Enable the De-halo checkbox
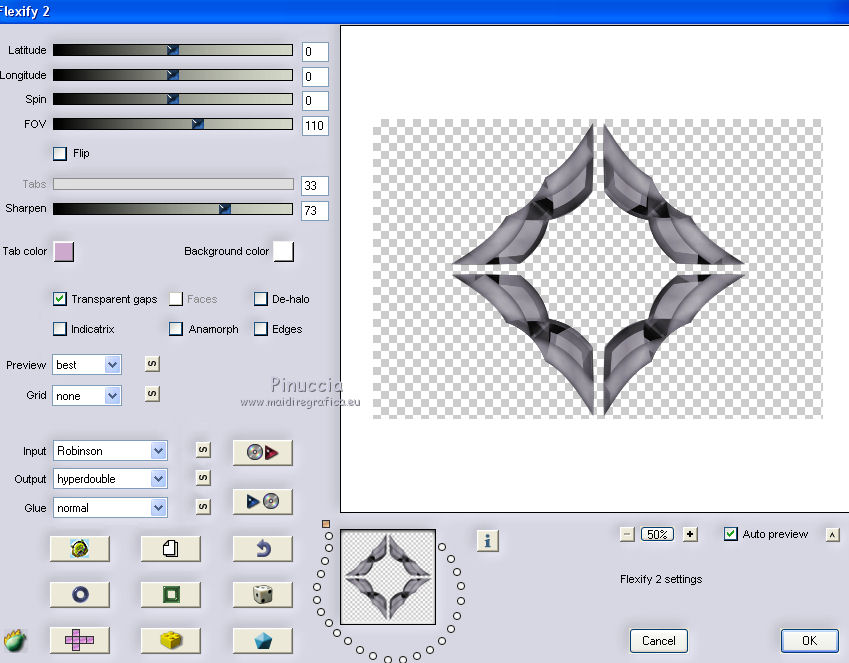The width and height of the screenshot is (849, 663). 260,299
